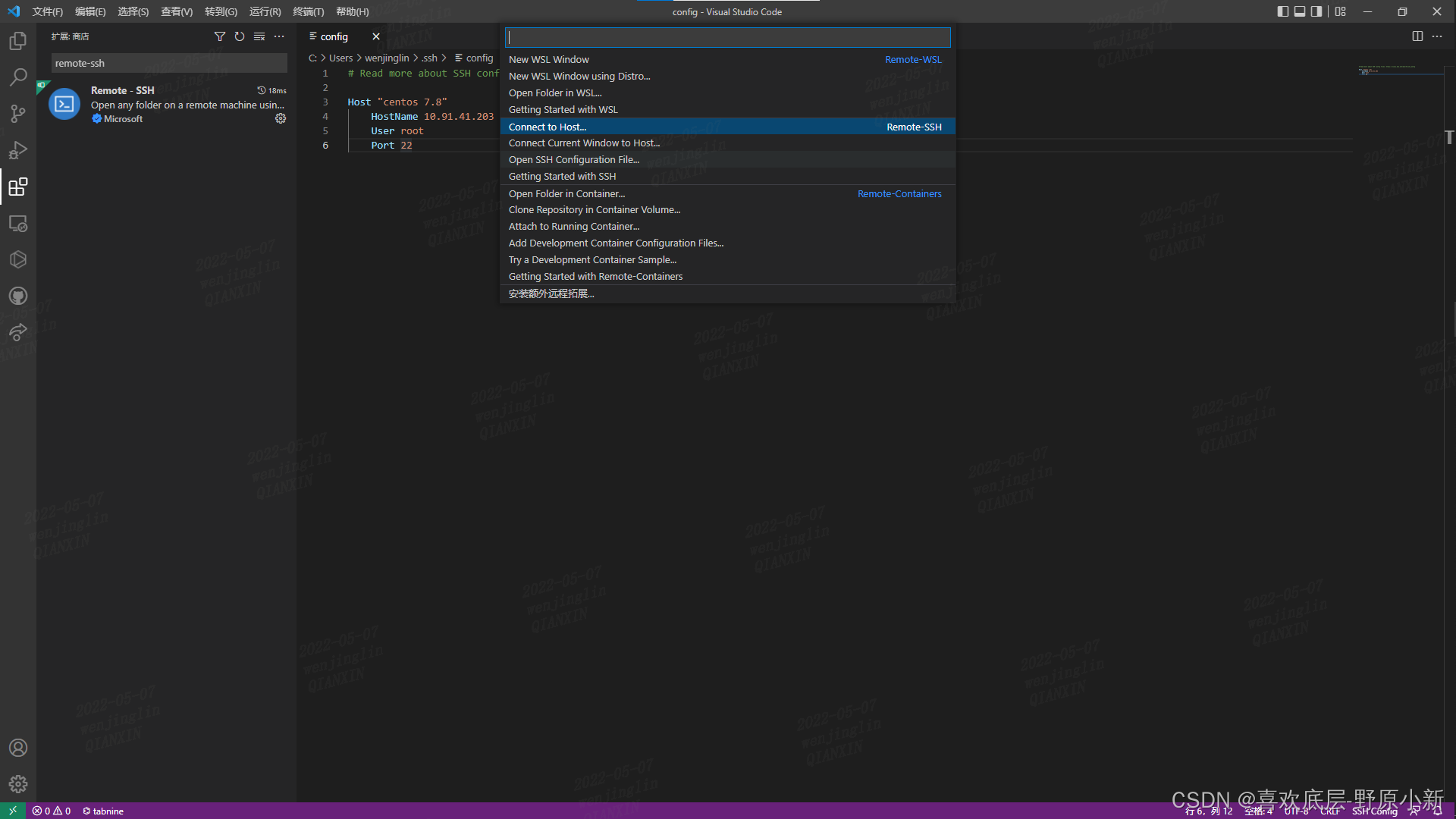Open the extensions view more actions menu

coord(279,36)
